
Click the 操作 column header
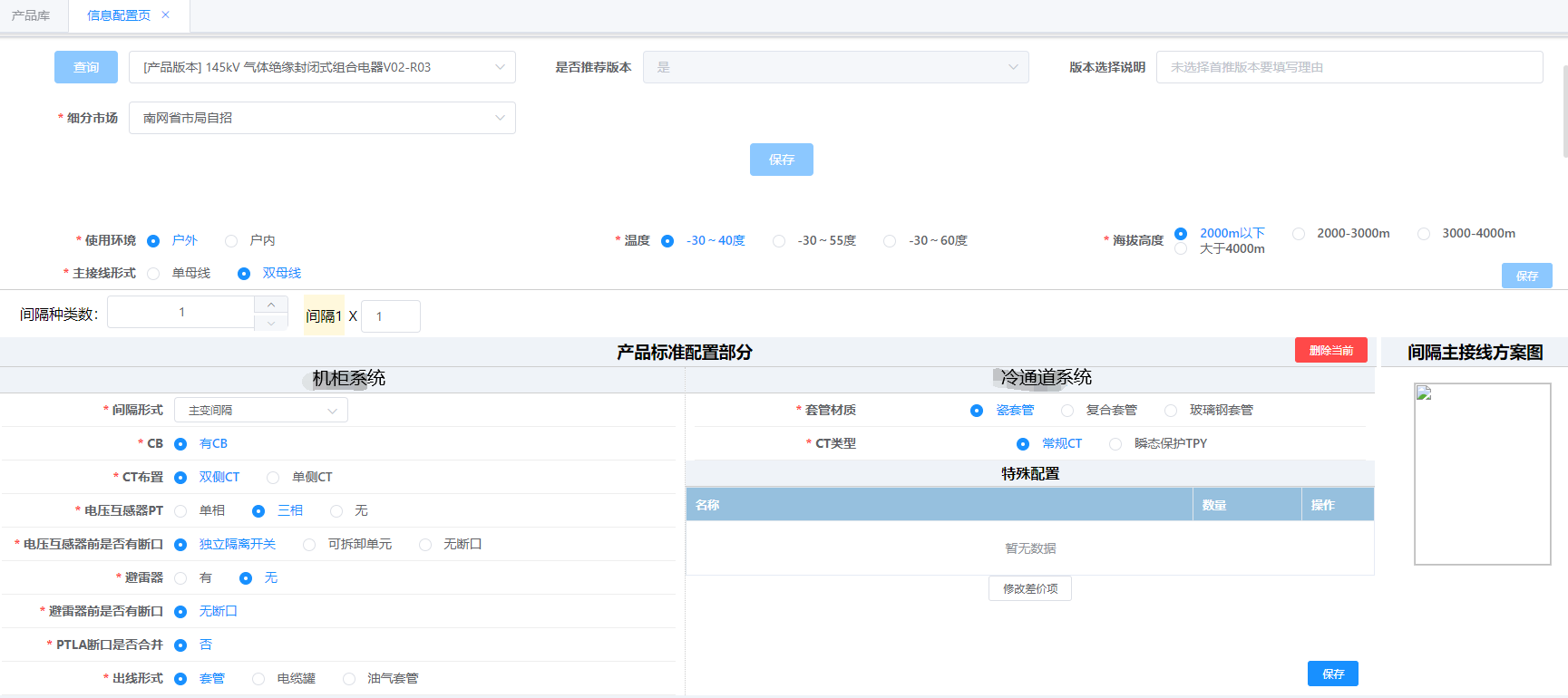click(1339, 505)
